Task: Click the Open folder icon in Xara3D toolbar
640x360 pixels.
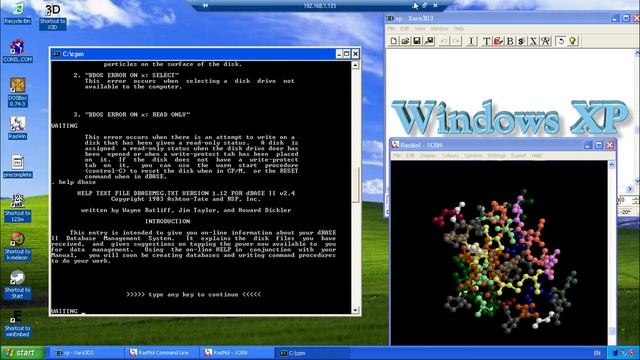Action: 405,41
